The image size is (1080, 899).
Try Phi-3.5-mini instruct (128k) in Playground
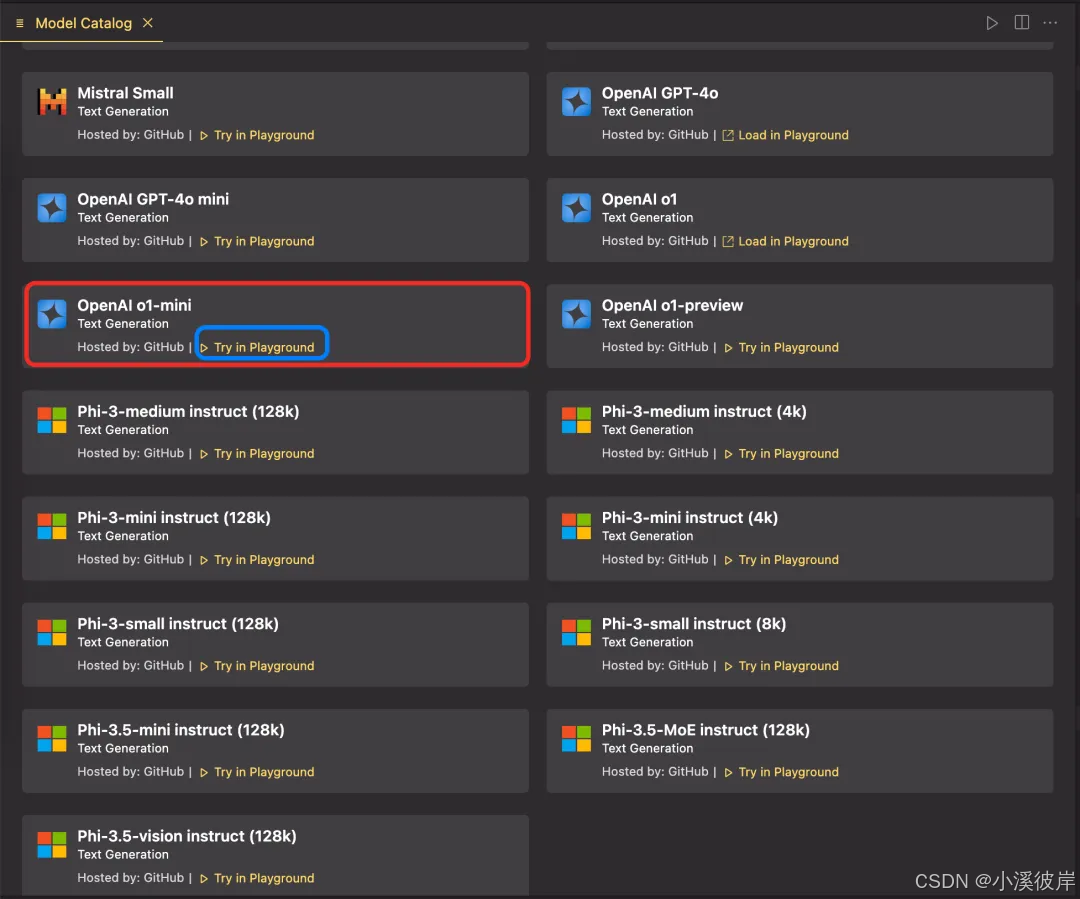coord(257,772)
